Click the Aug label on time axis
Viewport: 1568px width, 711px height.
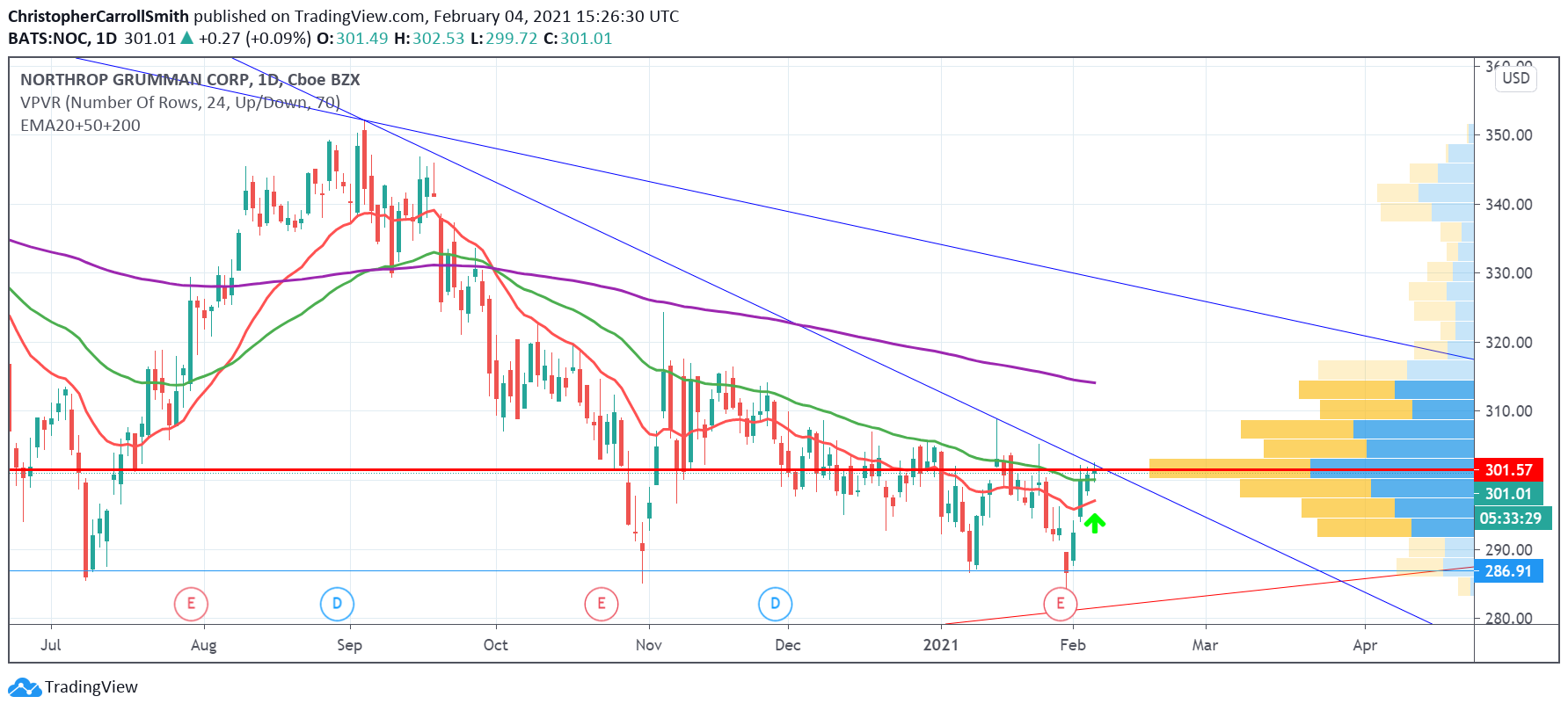click(x=203, y=645)
